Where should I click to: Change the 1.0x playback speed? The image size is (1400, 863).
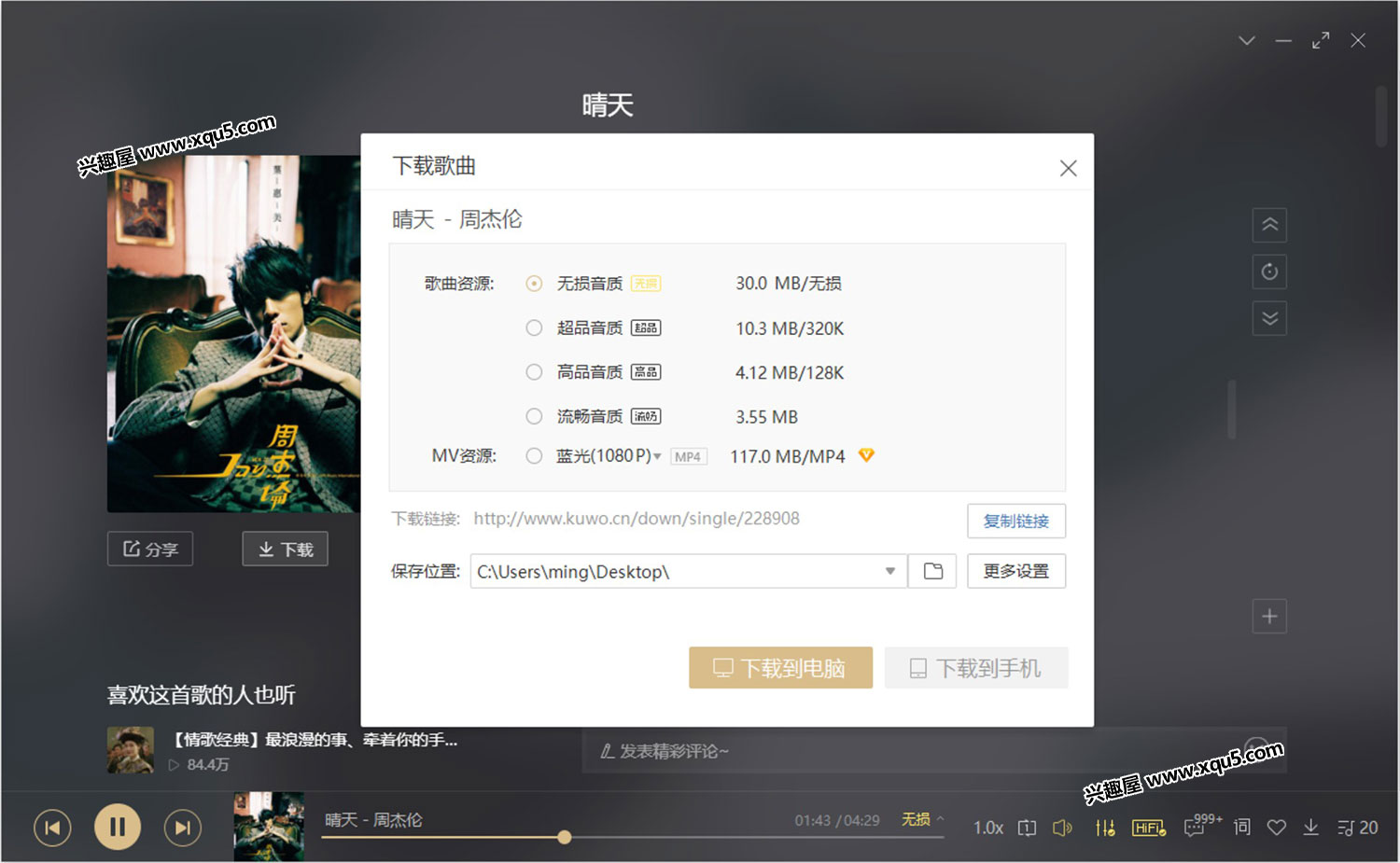click(988, 828)
